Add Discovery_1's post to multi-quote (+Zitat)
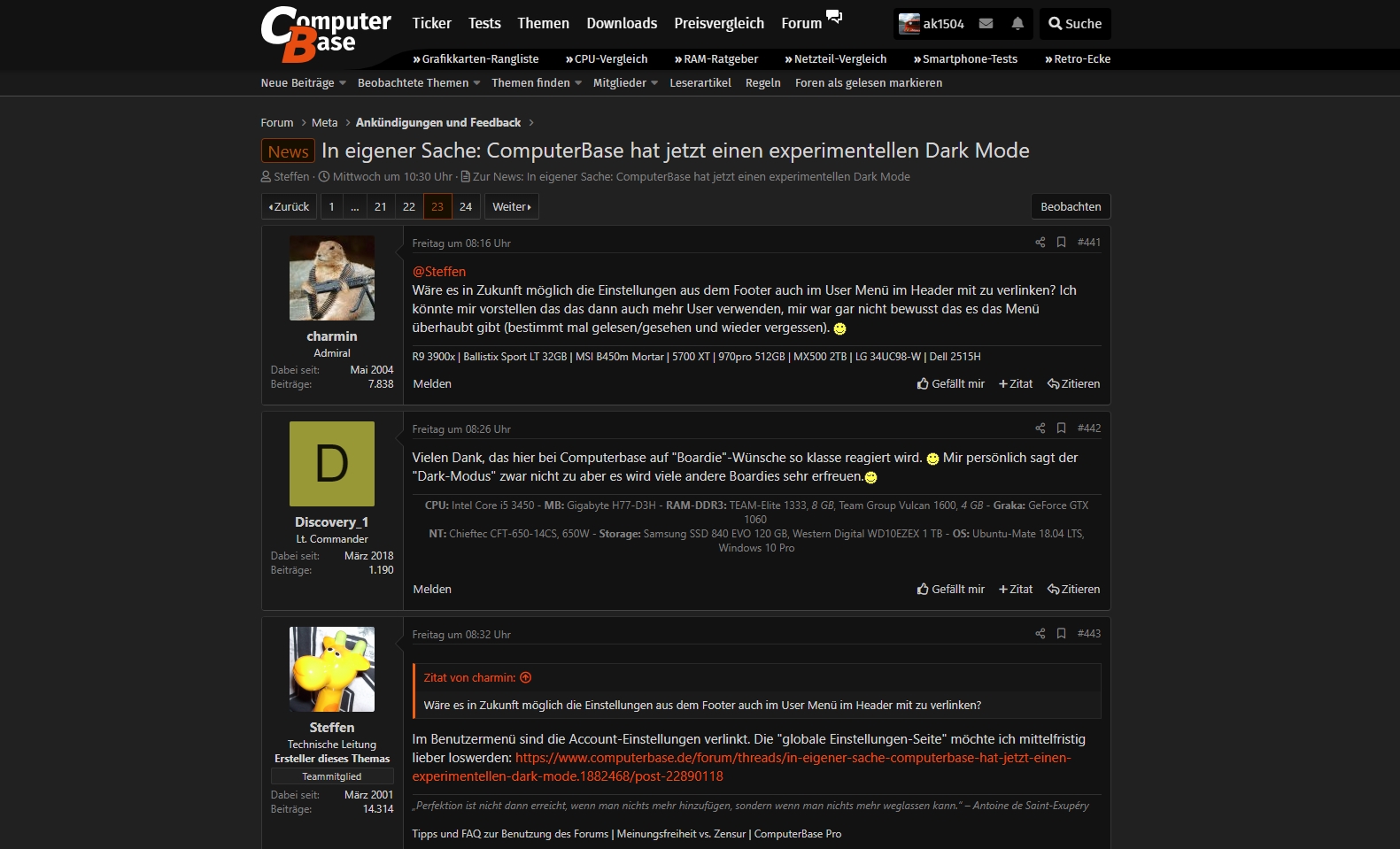The height and width of the screenshot is (849, 1400). pyautogui.click(x=1016, y=590)
